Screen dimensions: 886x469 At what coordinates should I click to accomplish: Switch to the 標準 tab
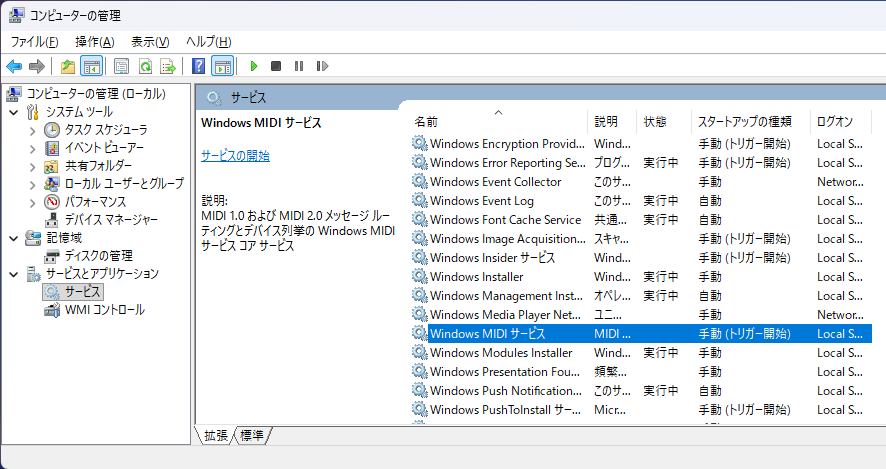253,435
